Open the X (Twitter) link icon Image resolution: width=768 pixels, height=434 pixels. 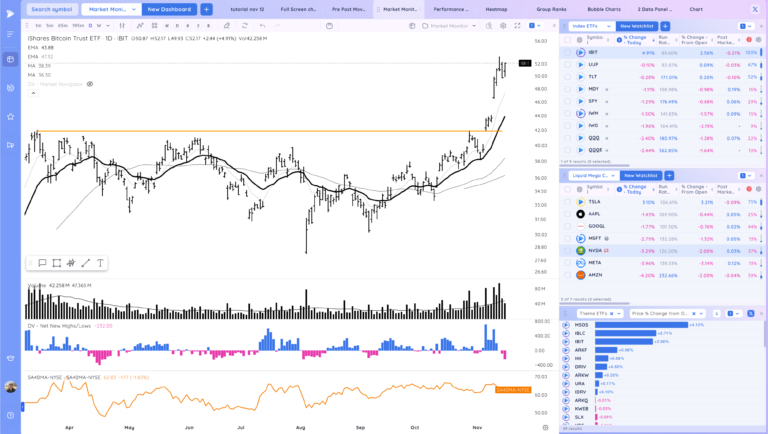click(x=754, y=9)
